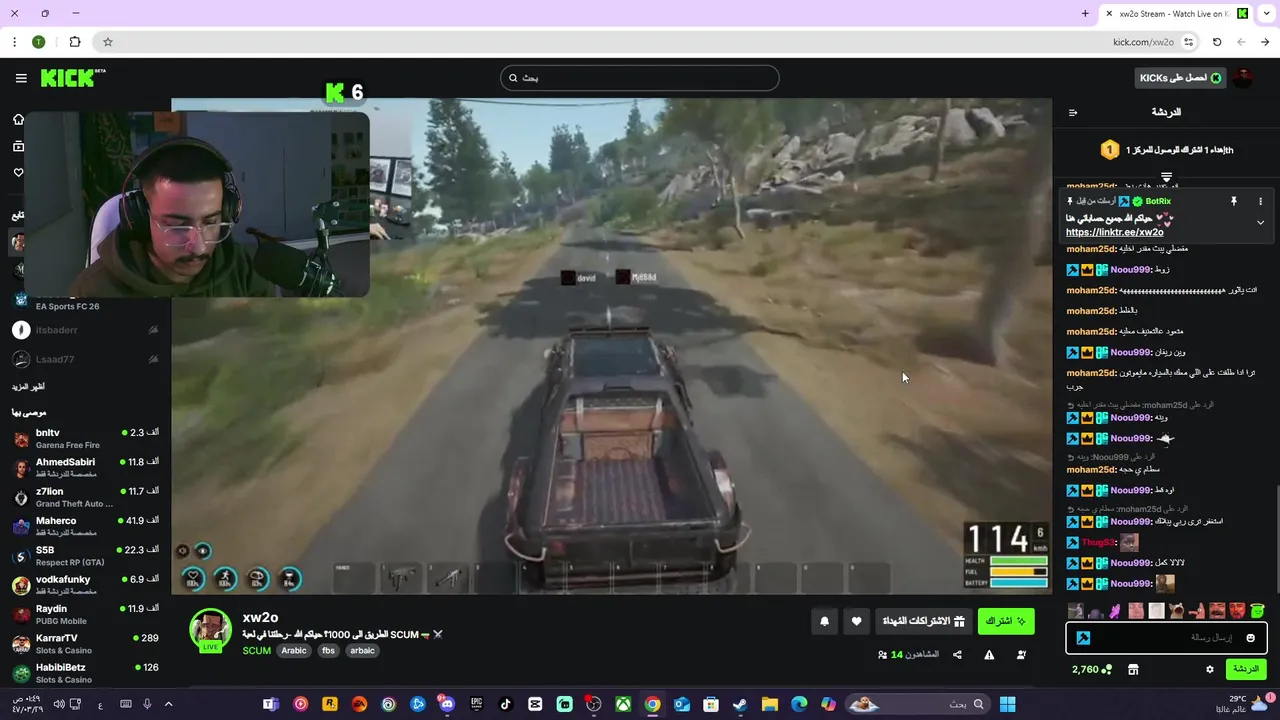Open the browser tab 'xw2o Stream - Watch Live'

click(1177, 14)
